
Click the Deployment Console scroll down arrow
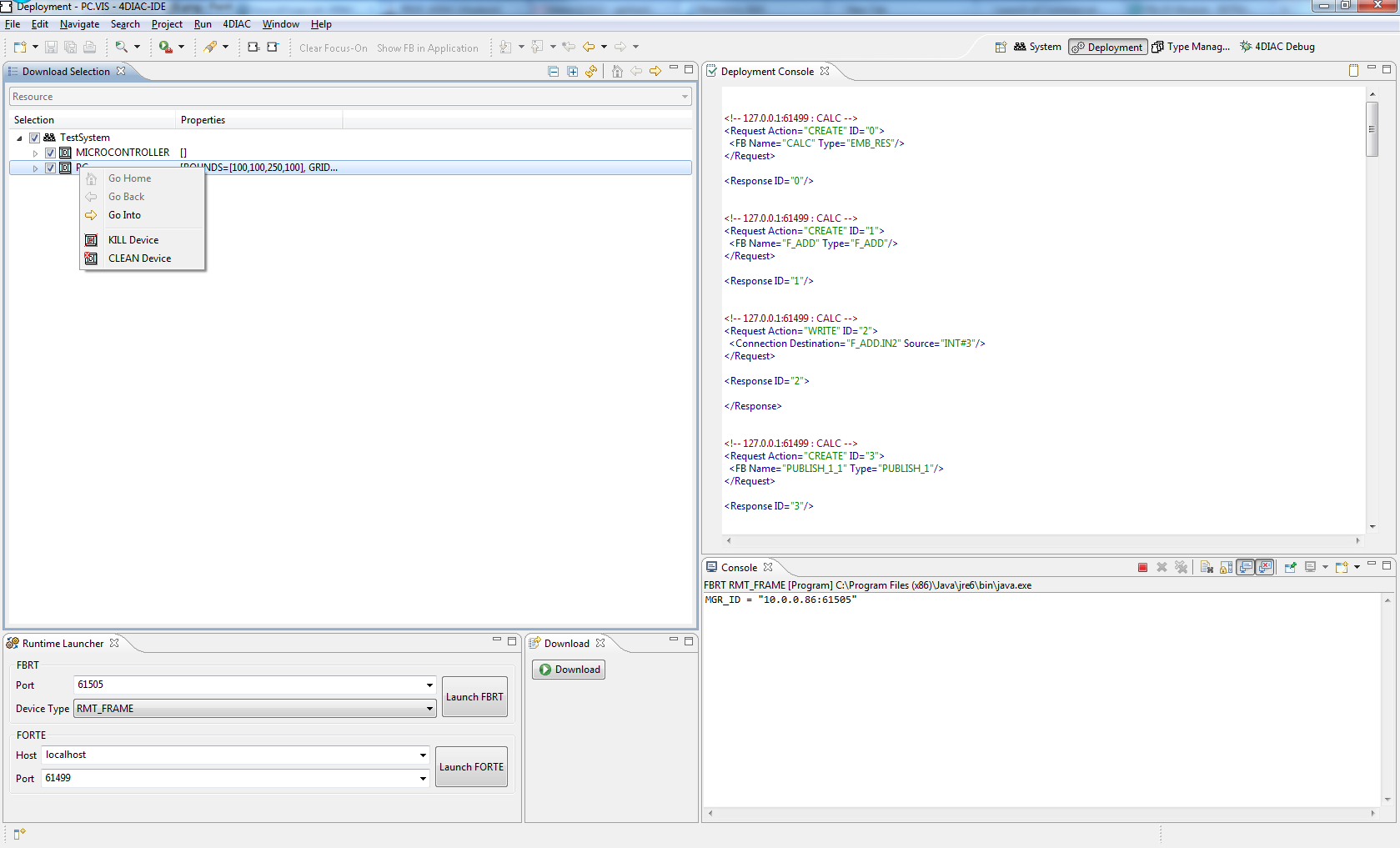(x=1372, y=527)
